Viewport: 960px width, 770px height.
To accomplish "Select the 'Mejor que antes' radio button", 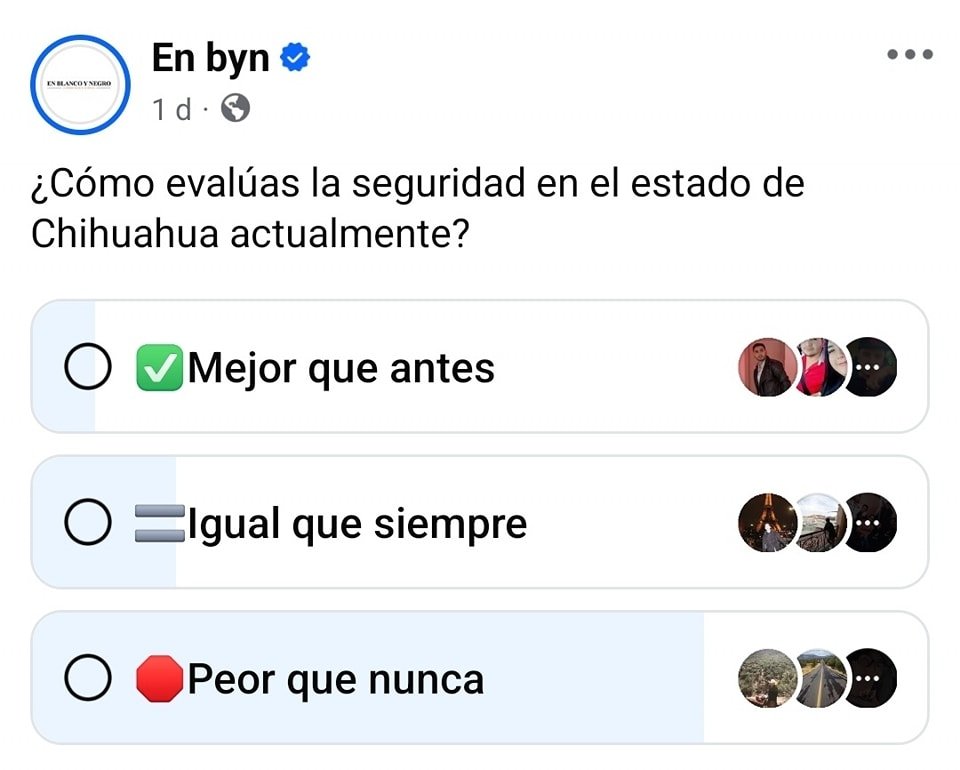I will [87, 369].
